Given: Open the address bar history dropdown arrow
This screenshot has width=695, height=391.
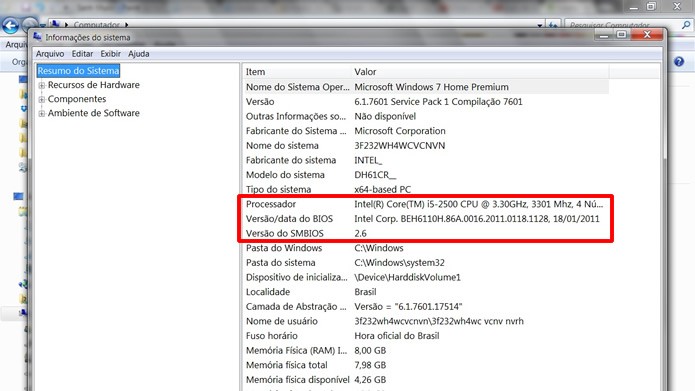Looking at the screenshot, I should tap(539, 26).
